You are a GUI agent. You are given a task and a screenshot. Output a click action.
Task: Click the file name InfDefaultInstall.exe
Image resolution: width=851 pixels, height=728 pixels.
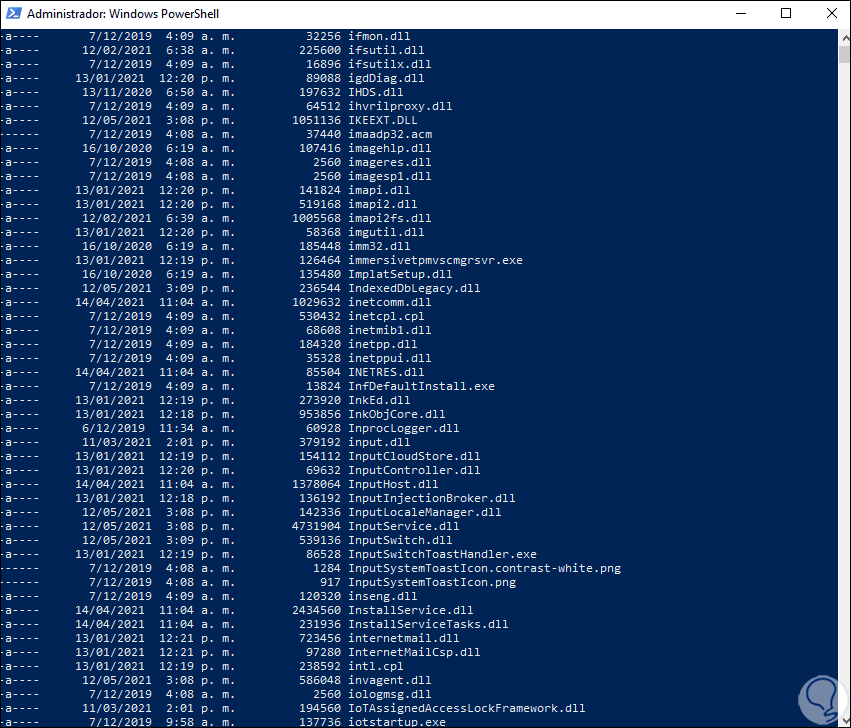(421, 387)
